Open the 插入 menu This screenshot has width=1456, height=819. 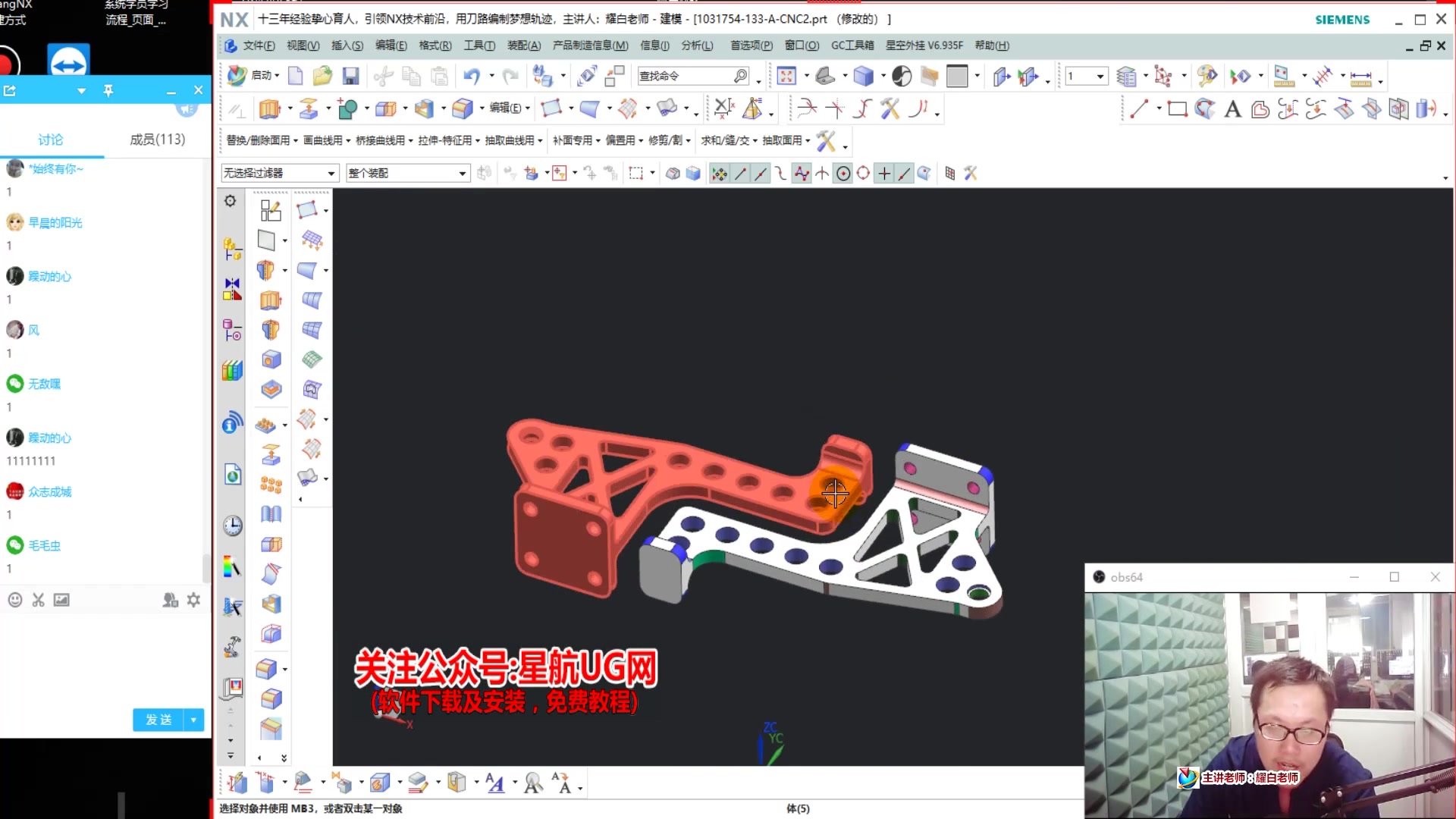coord(346,45)
